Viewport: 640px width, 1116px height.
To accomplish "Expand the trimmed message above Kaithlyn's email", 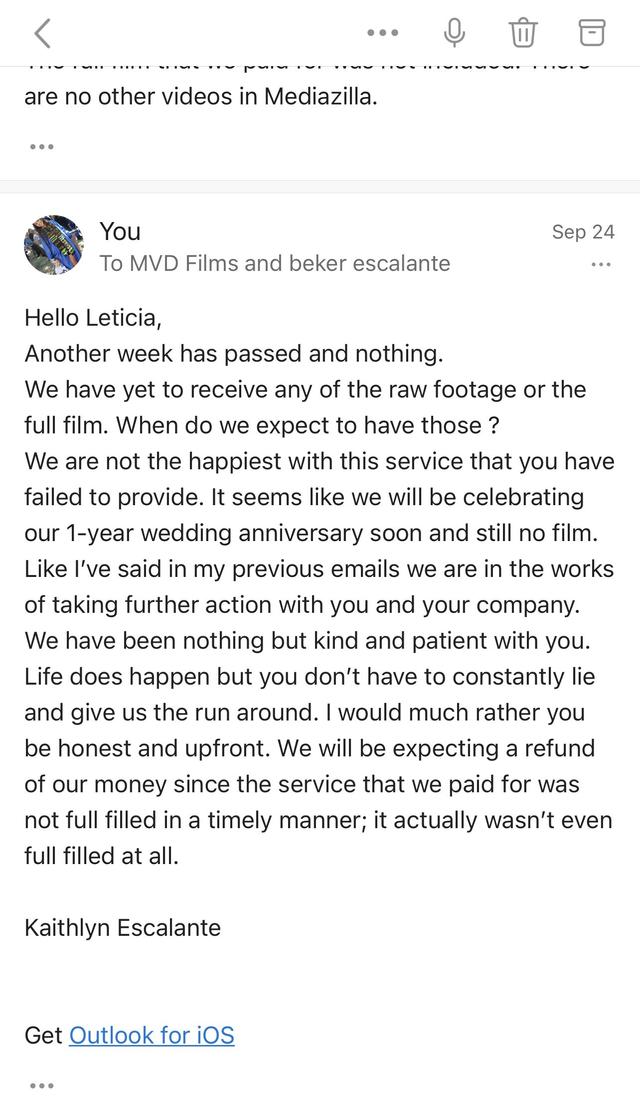I will [42, 145].
